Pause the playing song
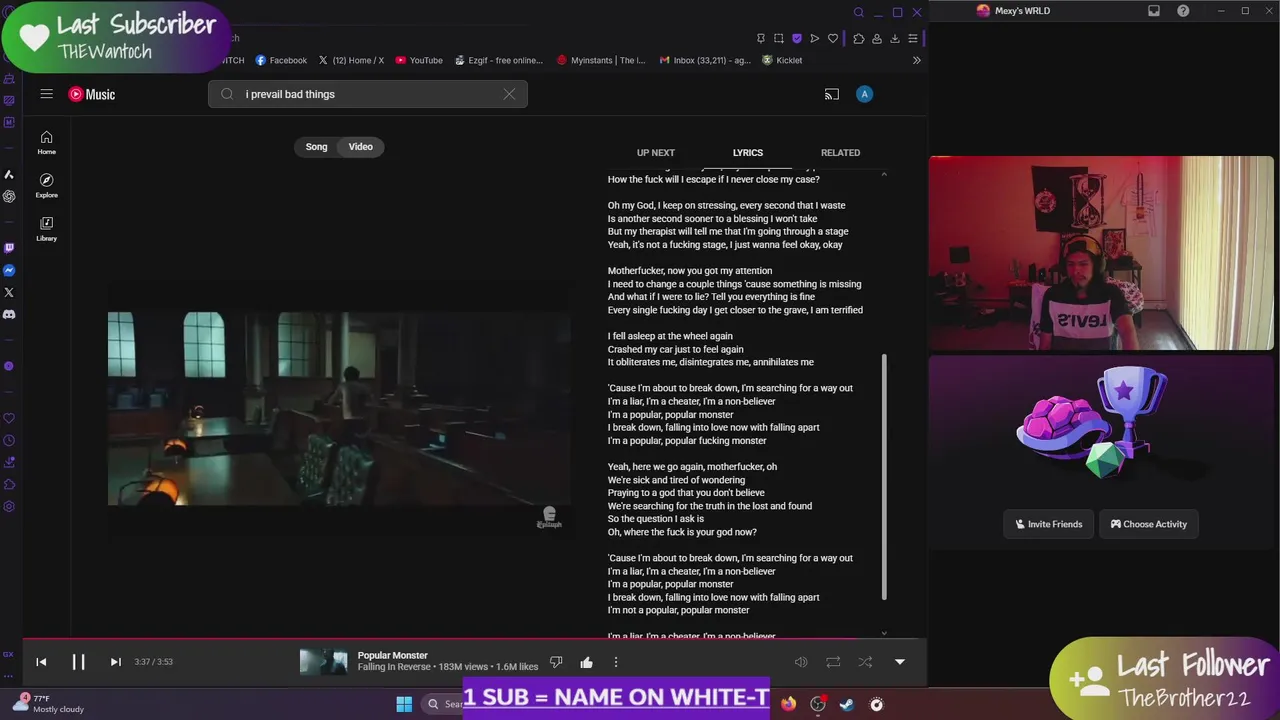The width and height of the screenshot is (1280, 720). [78, 662]
